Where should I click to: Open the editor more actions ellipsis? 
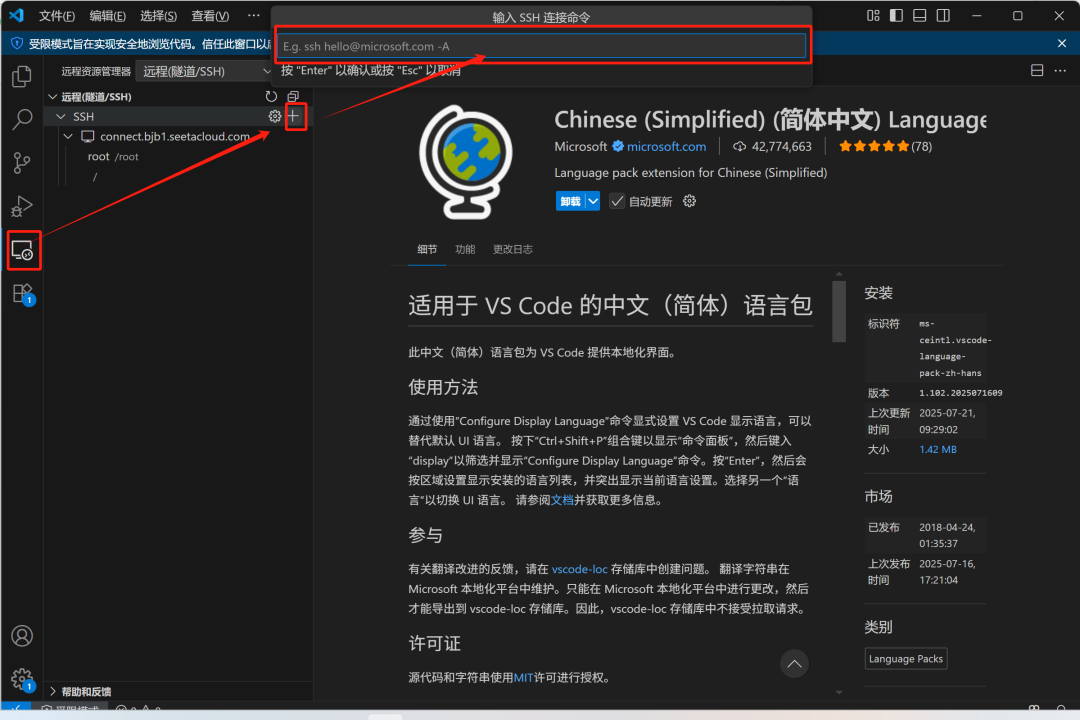[x=1060, y=70]
